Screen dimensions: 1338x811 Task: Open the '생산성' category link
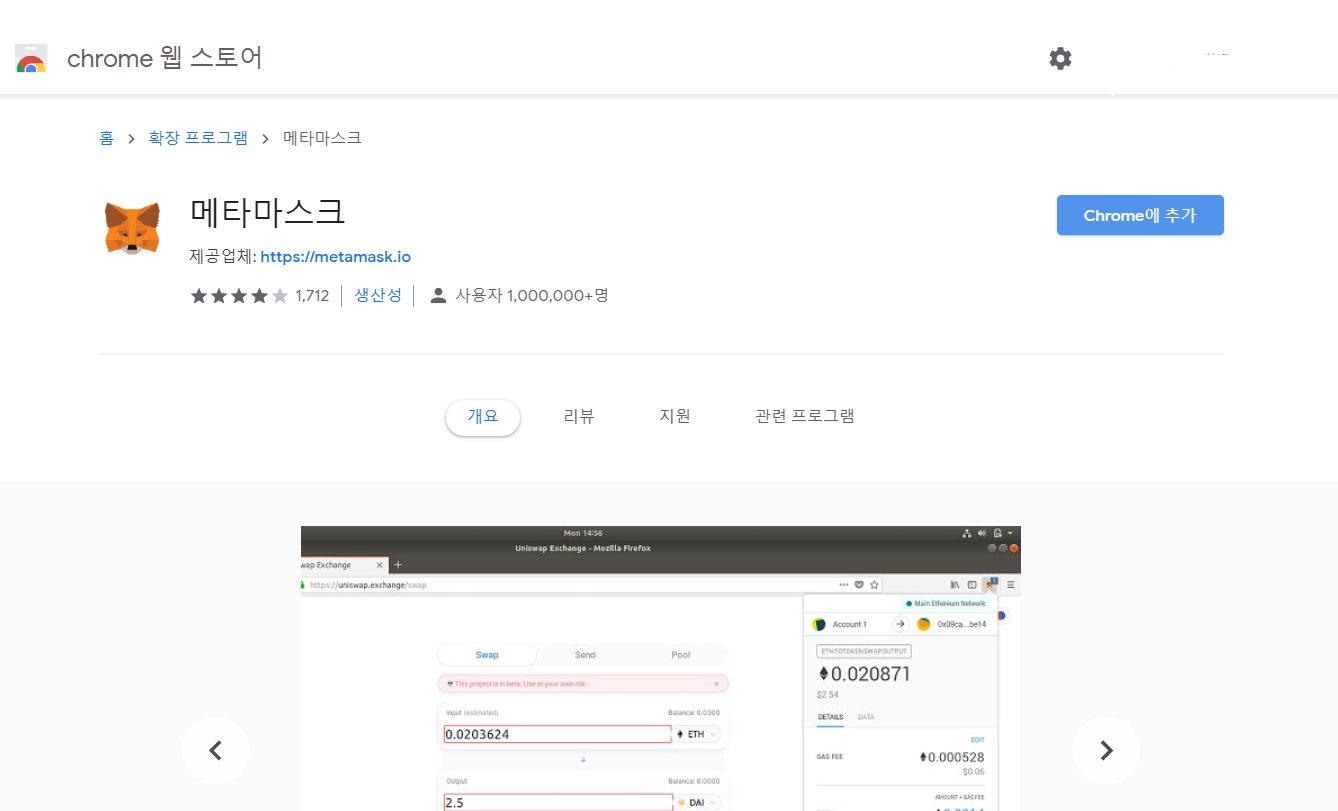pyautogui.click(x=378, y=295)
